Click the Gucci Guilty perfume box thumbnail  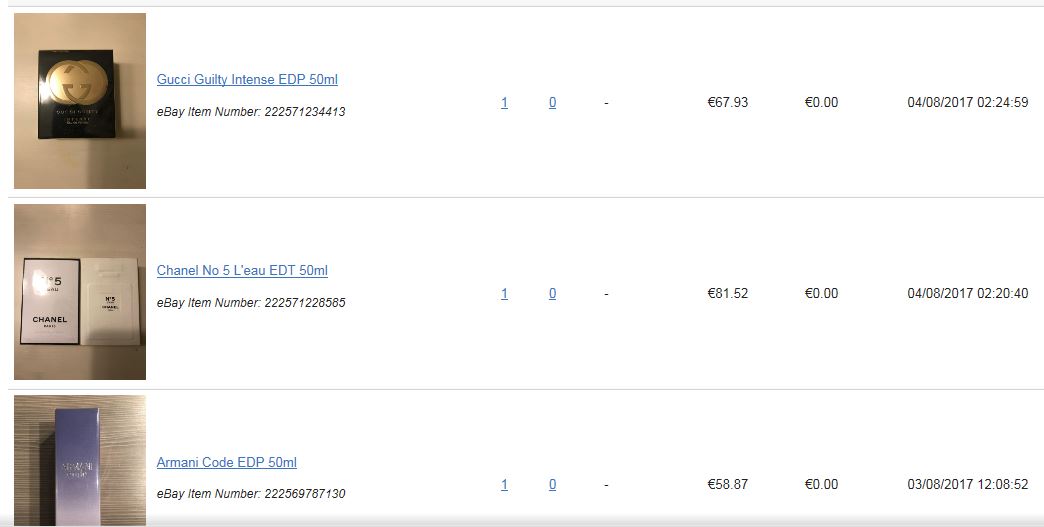pyautogui.click(x=80, y=100)
